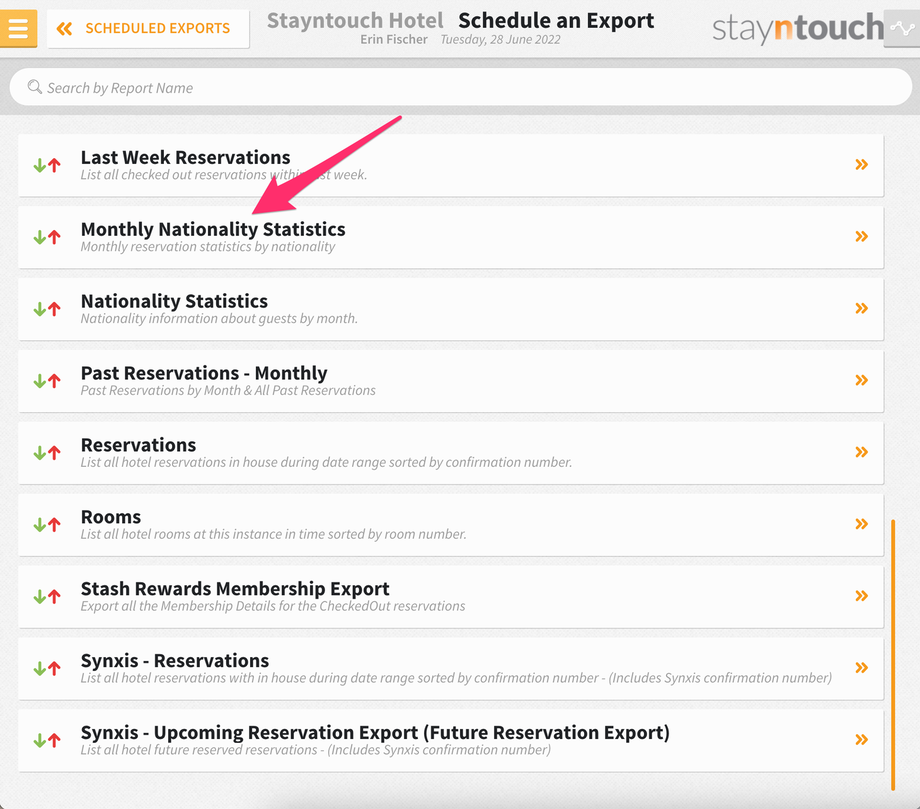920x809 pixels.
Task: Select the Nationality Statistics title
Action: pos(174,301)
